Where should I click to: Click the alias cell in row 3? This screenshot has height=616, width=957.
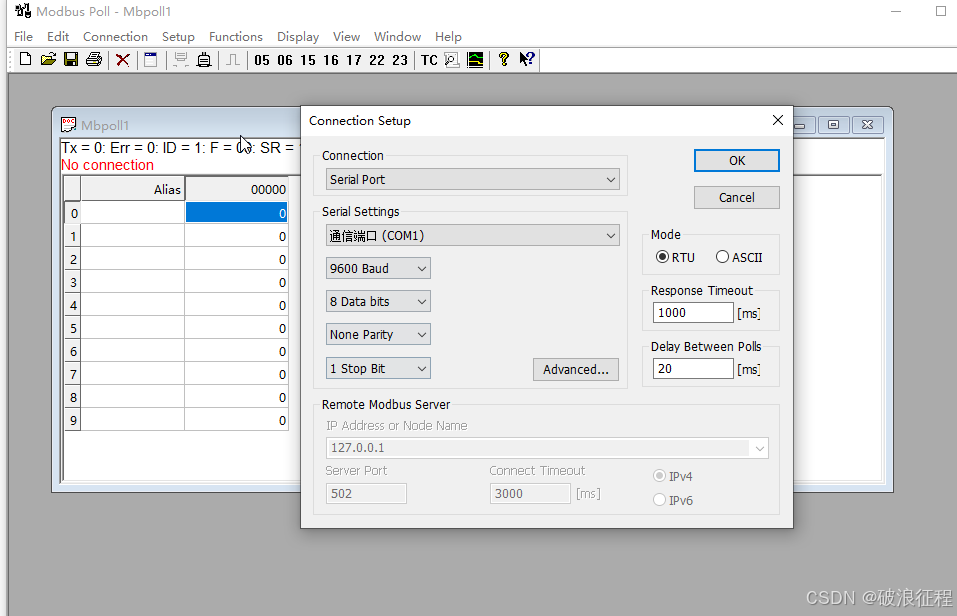132,283
